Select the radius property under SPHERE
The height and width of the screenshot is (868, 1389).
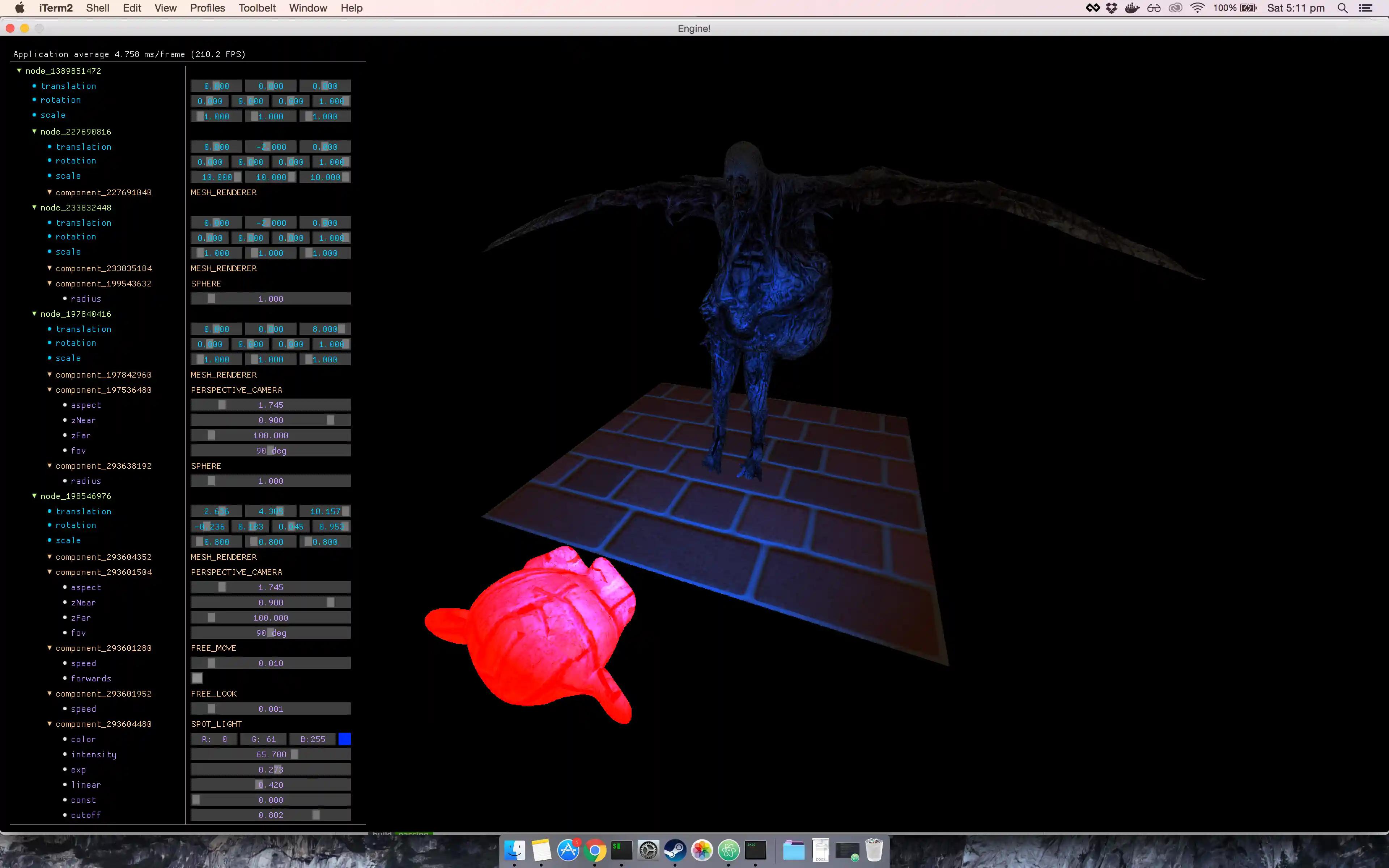[86, 298]
